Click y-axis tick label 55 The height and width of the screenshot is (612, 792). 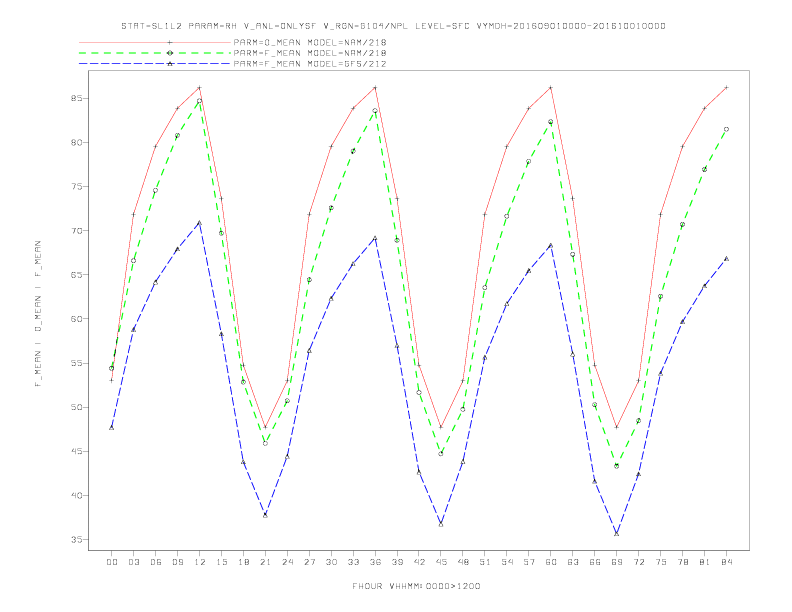click(x=77, y=363)
